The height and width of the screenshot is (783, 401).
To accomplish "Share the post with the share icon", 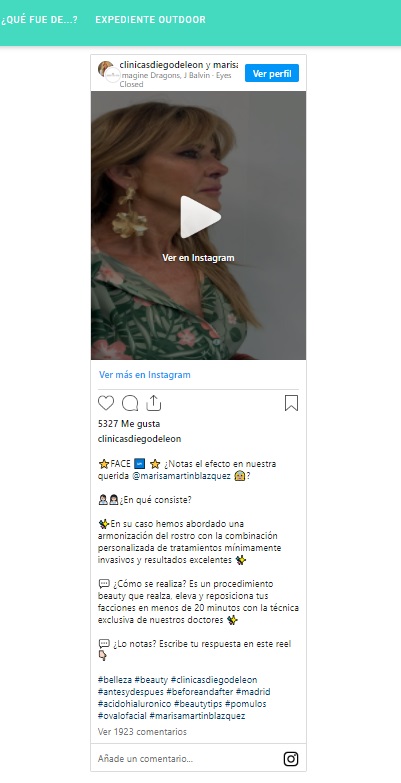I will 154,402.
